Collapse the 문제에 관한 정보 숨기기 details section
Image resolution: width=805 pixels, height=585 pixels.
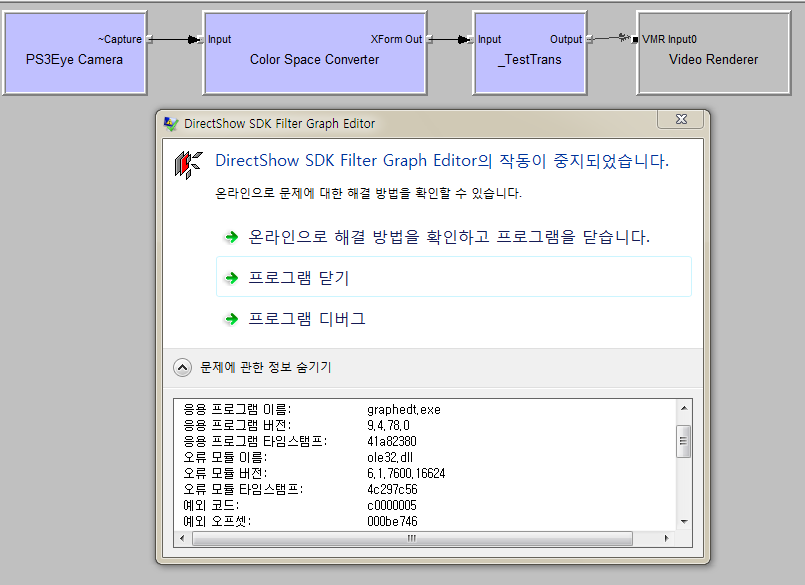pos(182,367)
